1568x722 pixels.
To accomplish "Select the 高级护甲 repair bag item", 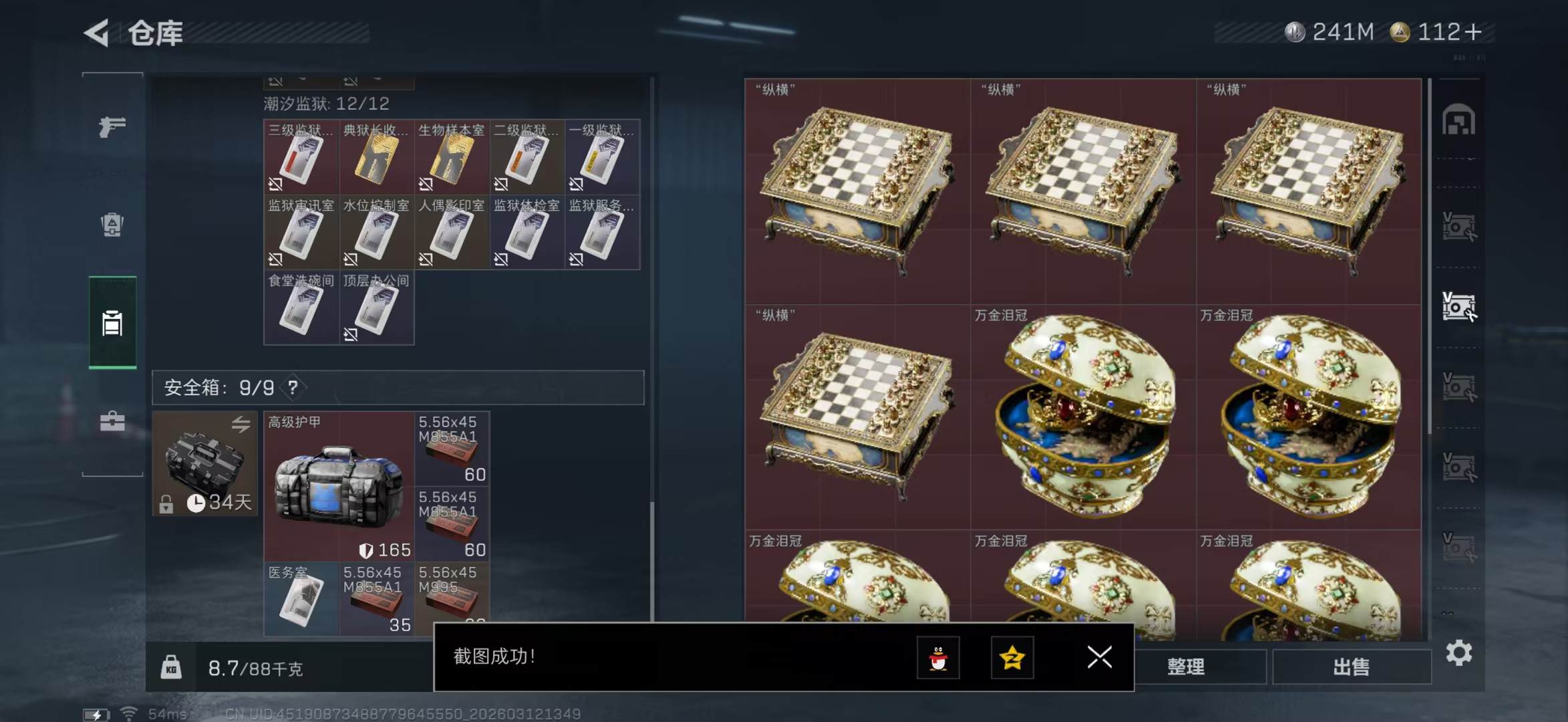I will click(x=339, y=486).
